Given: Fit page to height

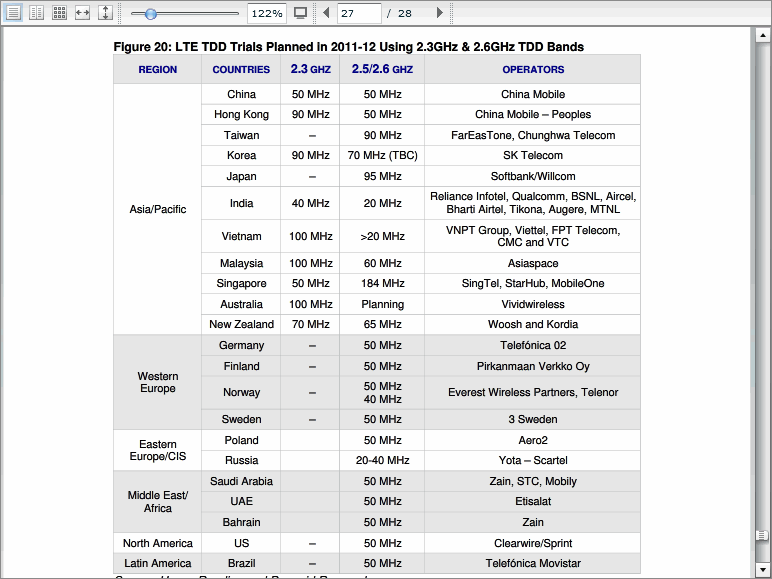Looking at the screenshot, I should [x=105, y=12].
